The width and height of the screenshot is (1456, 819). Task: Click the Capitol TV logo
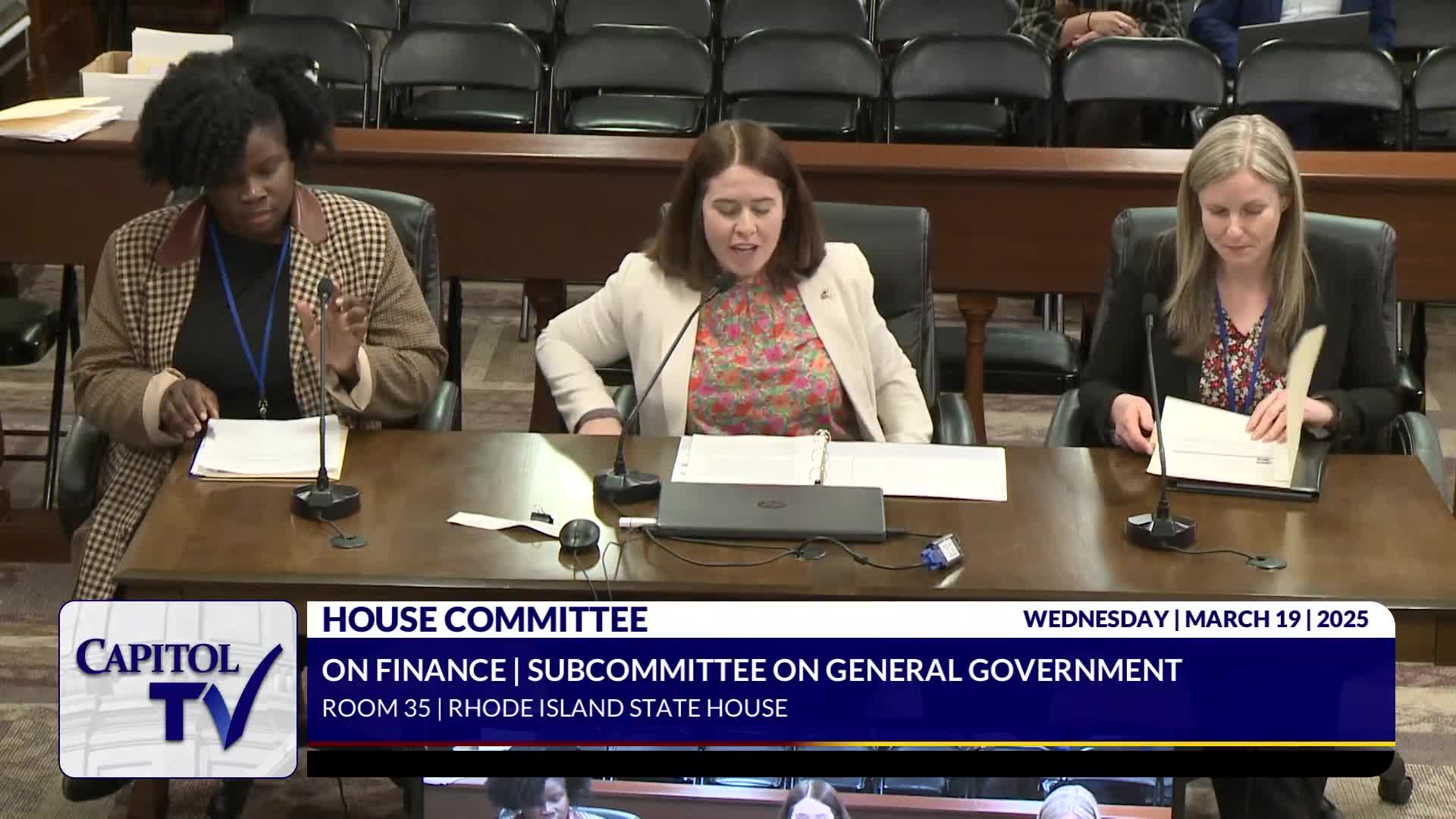(x=177, y=689)
